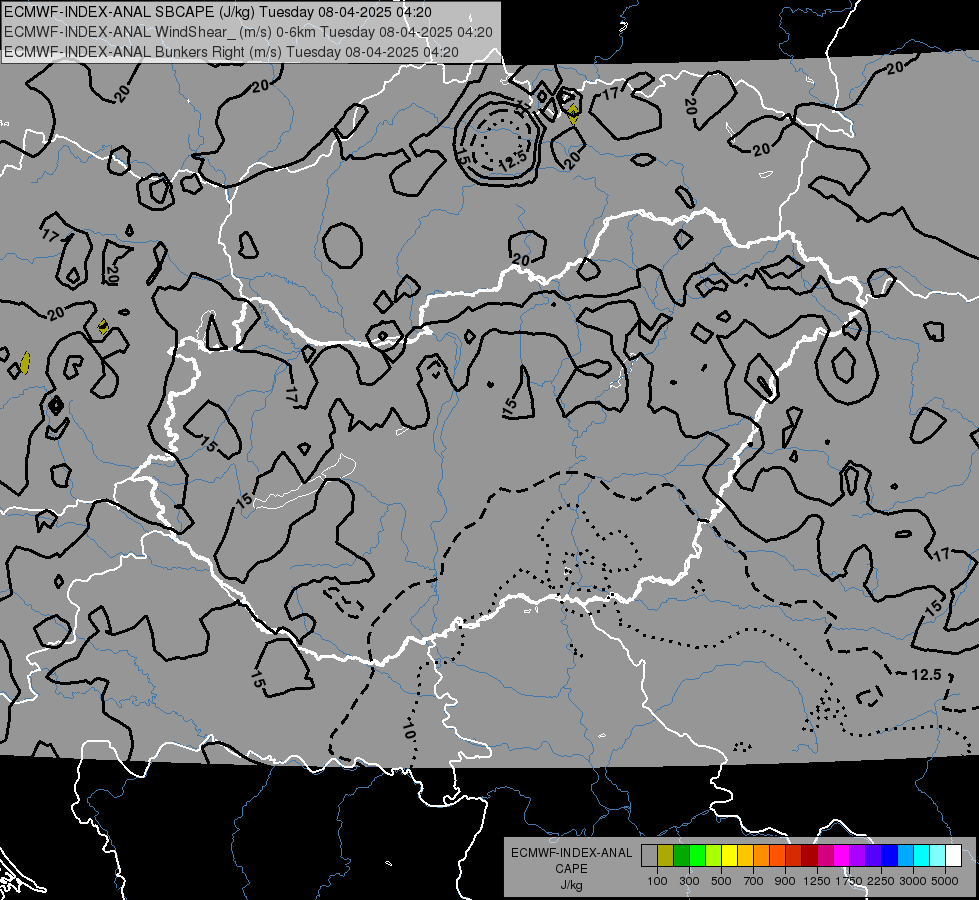The image size is (979, 900).
Task: Click the legend value 900
Action: (785, 881)
